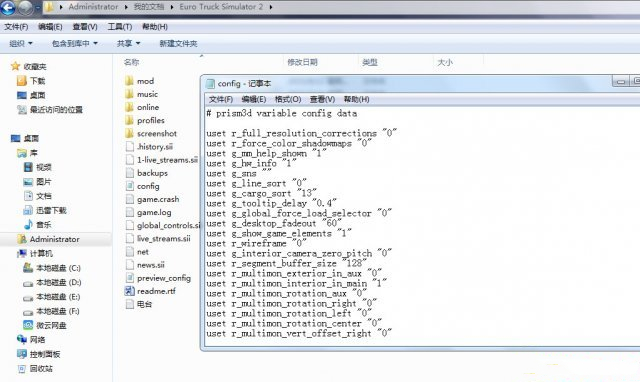Open the 共享 dropdown menu

click(129, 43)
